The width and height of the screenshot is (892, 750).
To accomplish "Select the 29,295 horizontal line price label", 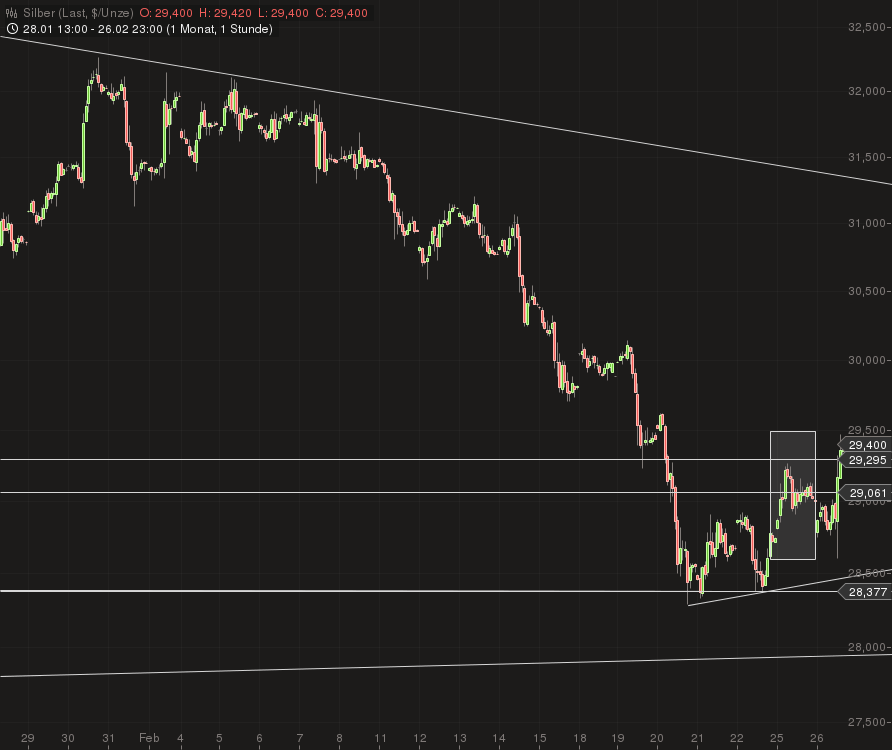I will [x=866, y=460].
